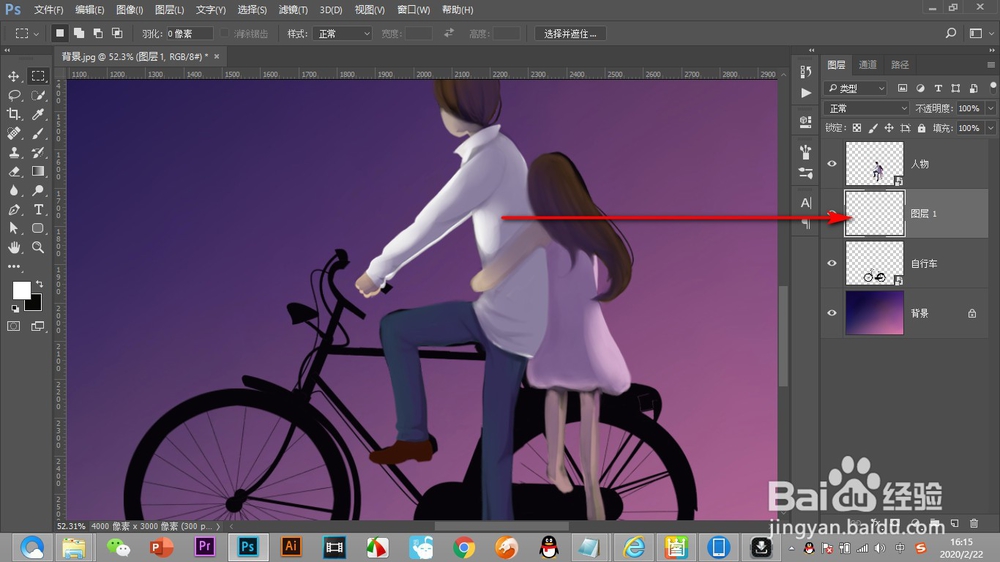Open Illustrator from the taskbar
Viewport: 1000px width, 562px height.
coord(291,547)
